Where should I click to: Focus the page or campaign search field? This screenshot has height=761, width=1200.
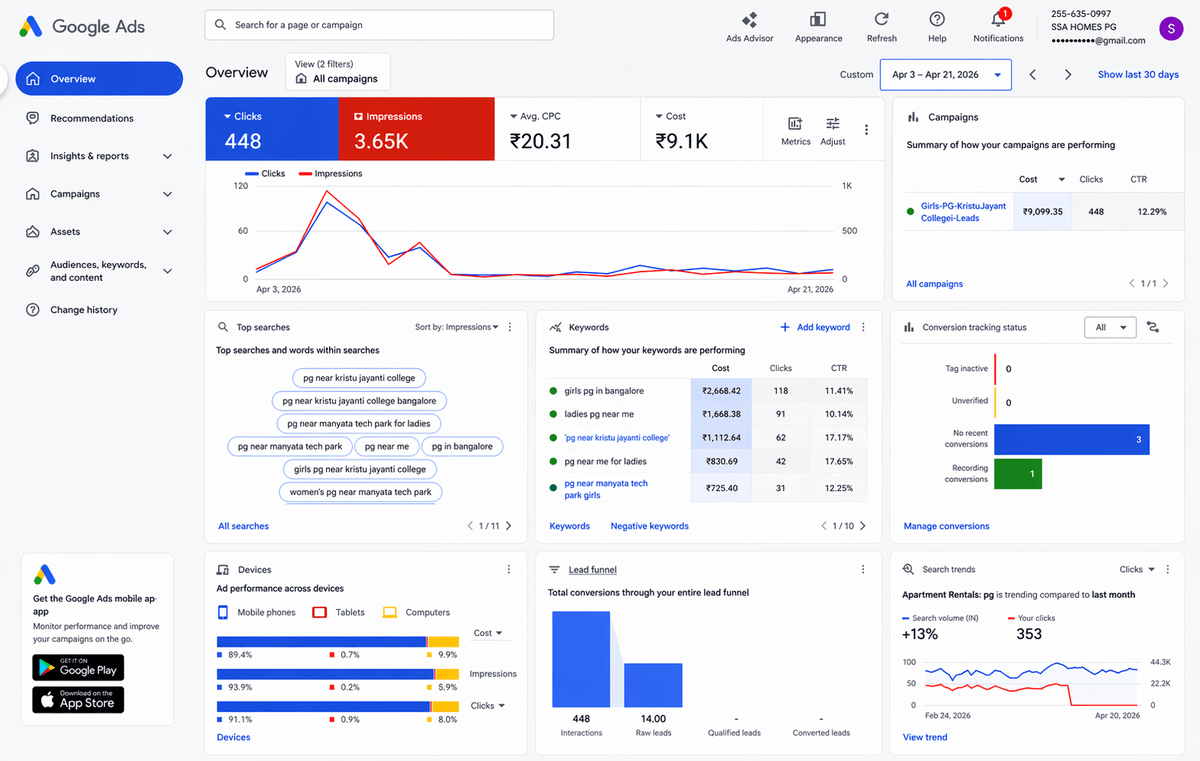[379, 25]
